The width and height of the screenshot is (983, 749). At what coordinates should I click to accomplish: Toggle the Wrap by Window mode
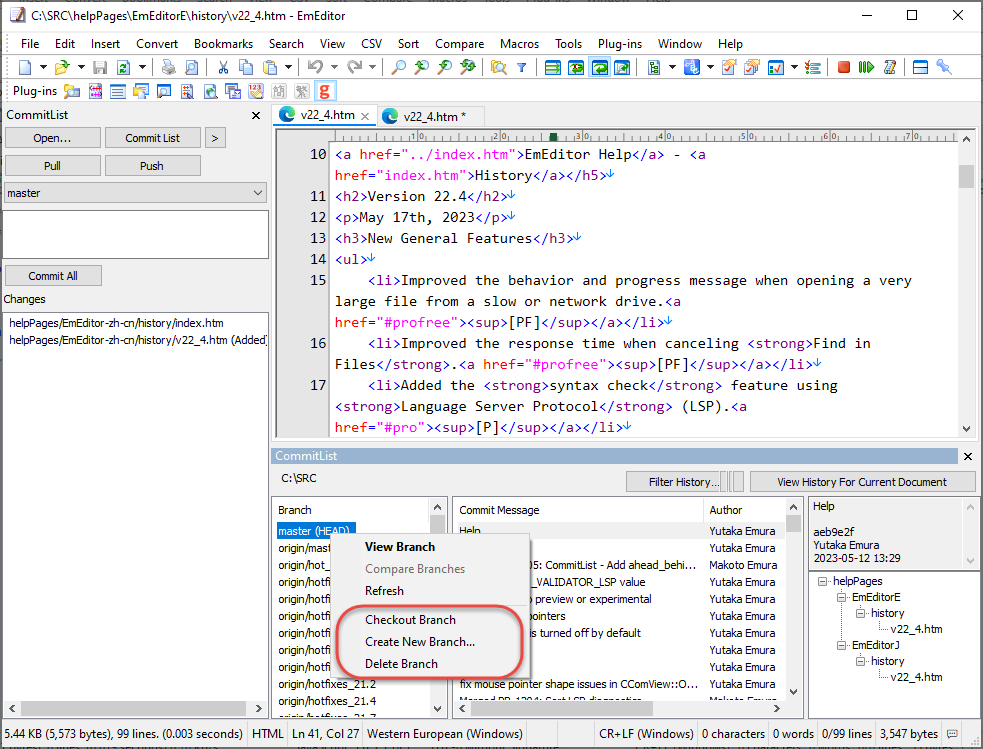click(x=600, y=67)
